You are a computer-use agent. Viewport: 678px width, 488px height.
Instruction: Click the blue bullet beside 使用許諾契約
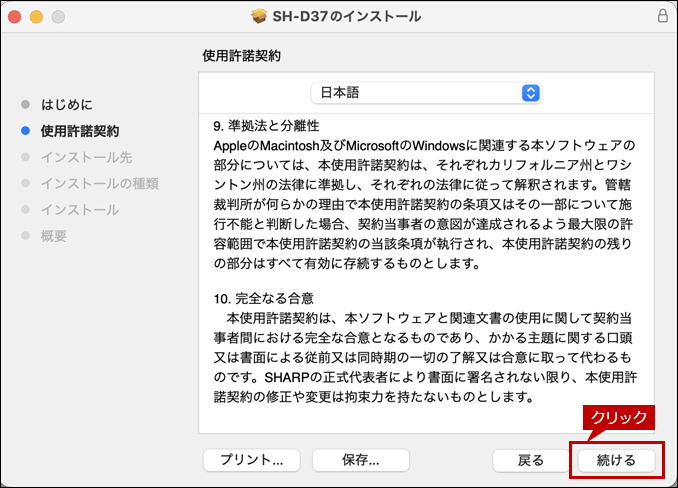26,131
